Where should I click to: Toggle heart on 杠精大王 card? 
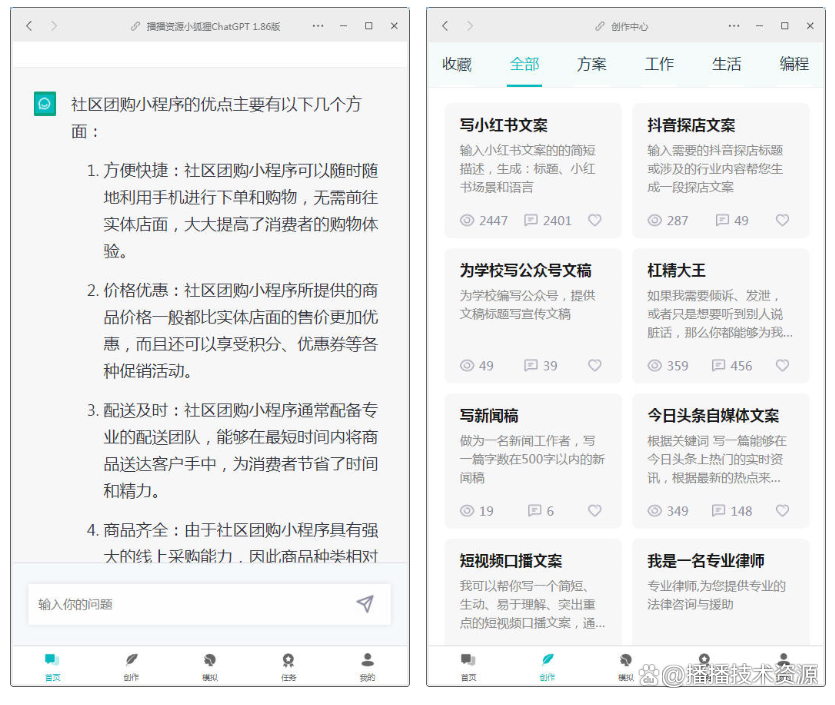tap(782, 366)
